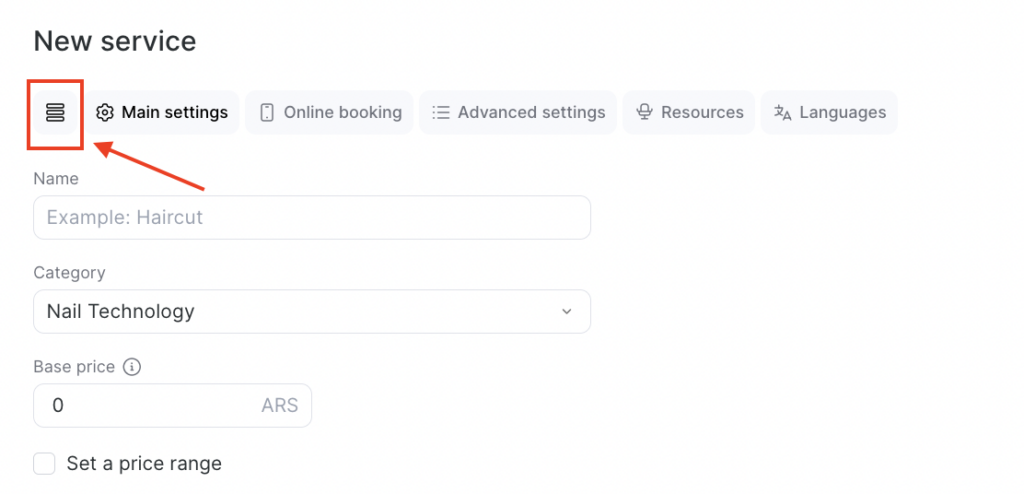Viewport: 1024px width, 494px height.
Task: Click the 'Set a price range' label text
Action: click(x=144, y=464)
